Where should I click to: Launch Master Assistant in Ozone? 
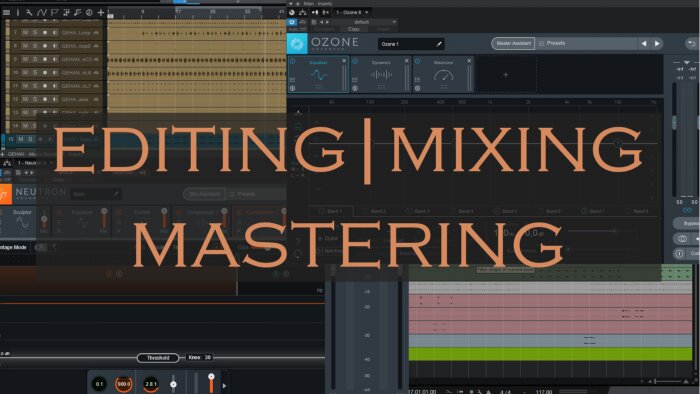pos(513,43)
